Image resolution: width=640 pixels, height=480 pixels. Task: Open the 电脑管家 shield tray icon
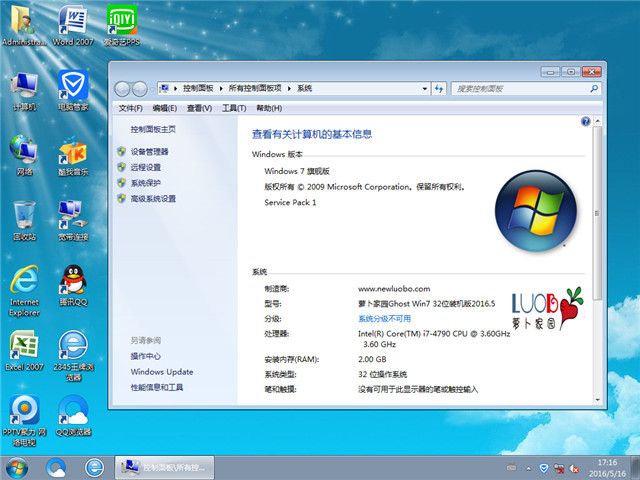543,468
